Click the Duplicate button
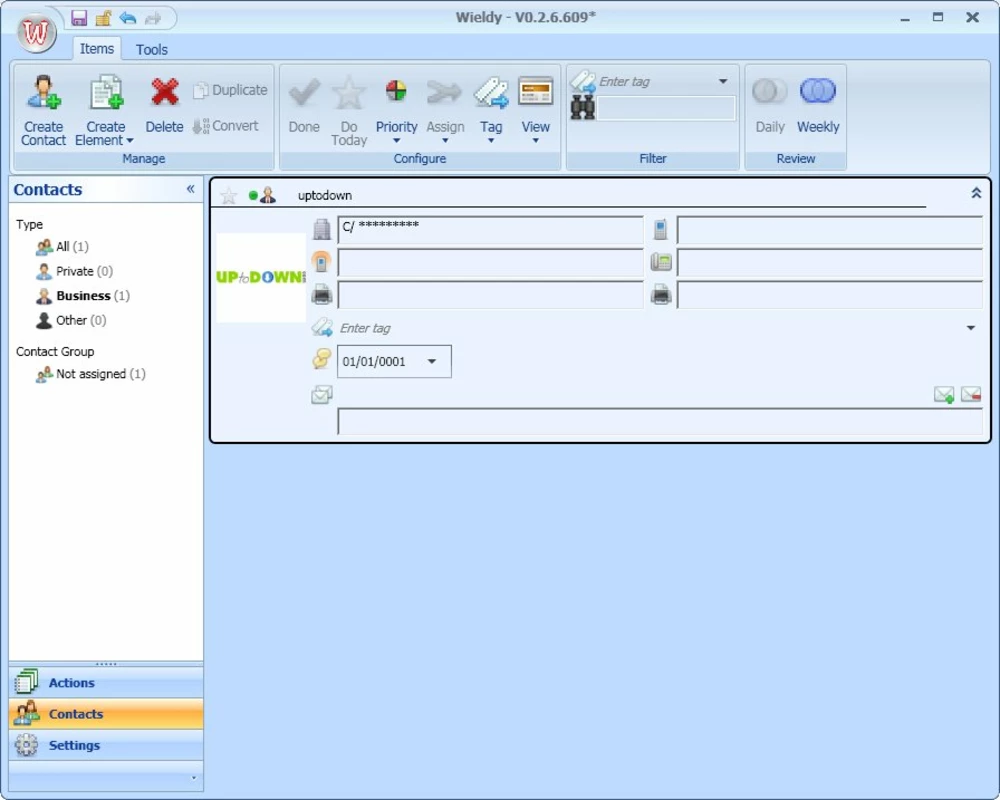Screen dimensions: 1000x800 230,90
